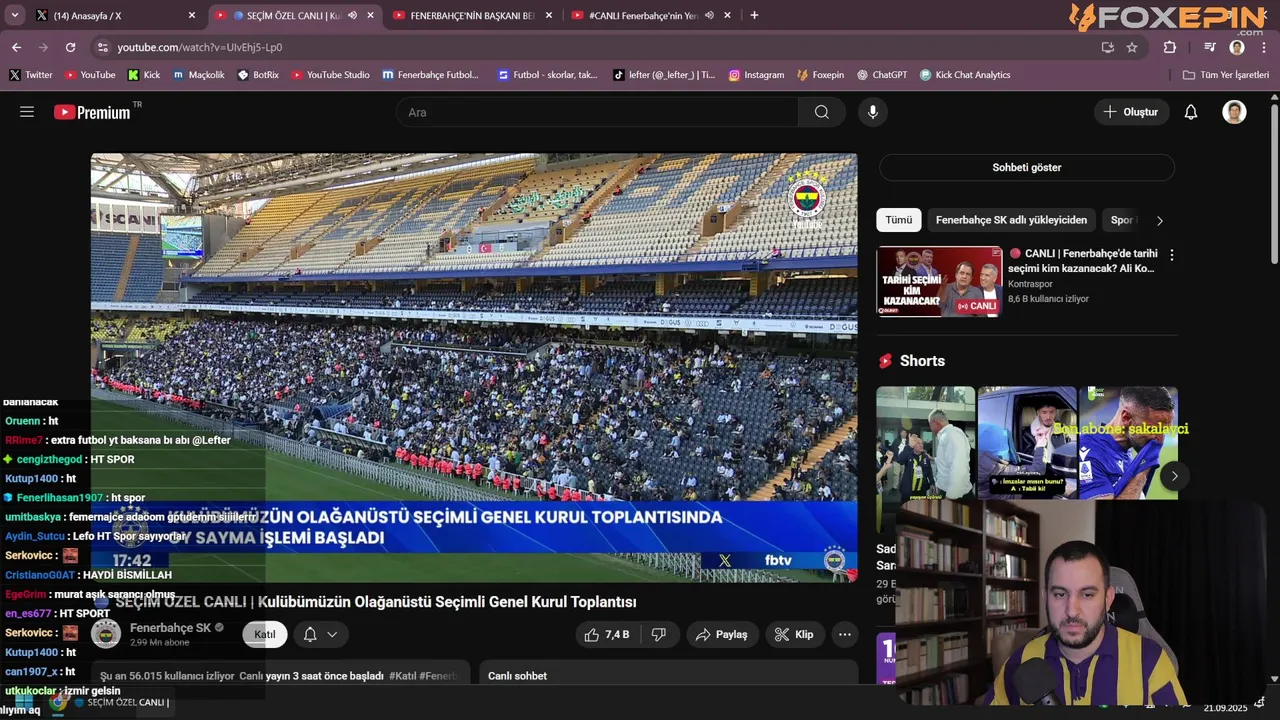The width and height of the screenshot is (1280, 720).
Task: Go to the YouTube Premium home logo
Action: [92, 112]
